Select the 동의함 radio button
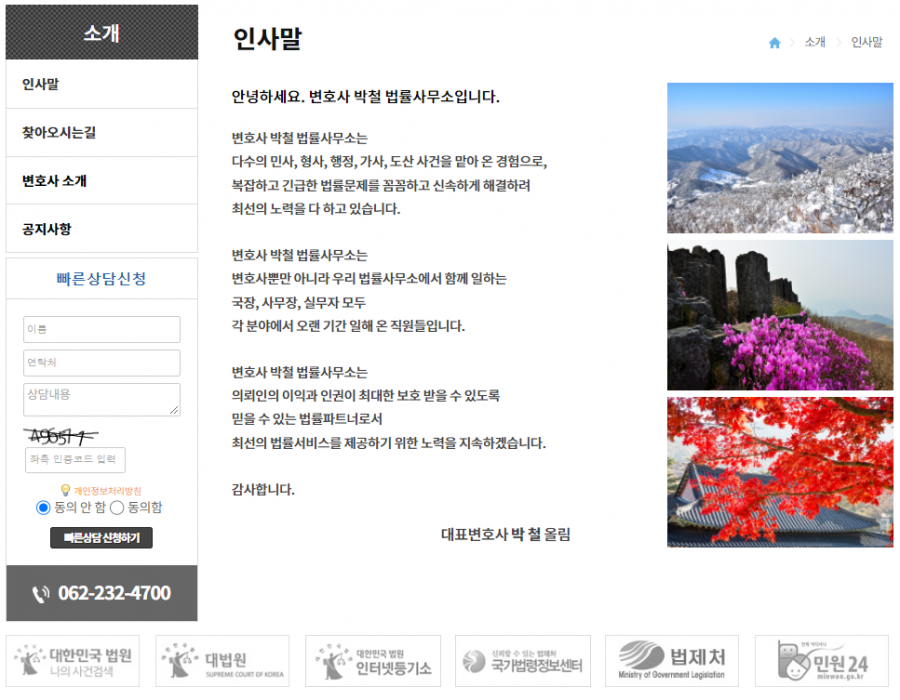 click(x=117, y=508)
